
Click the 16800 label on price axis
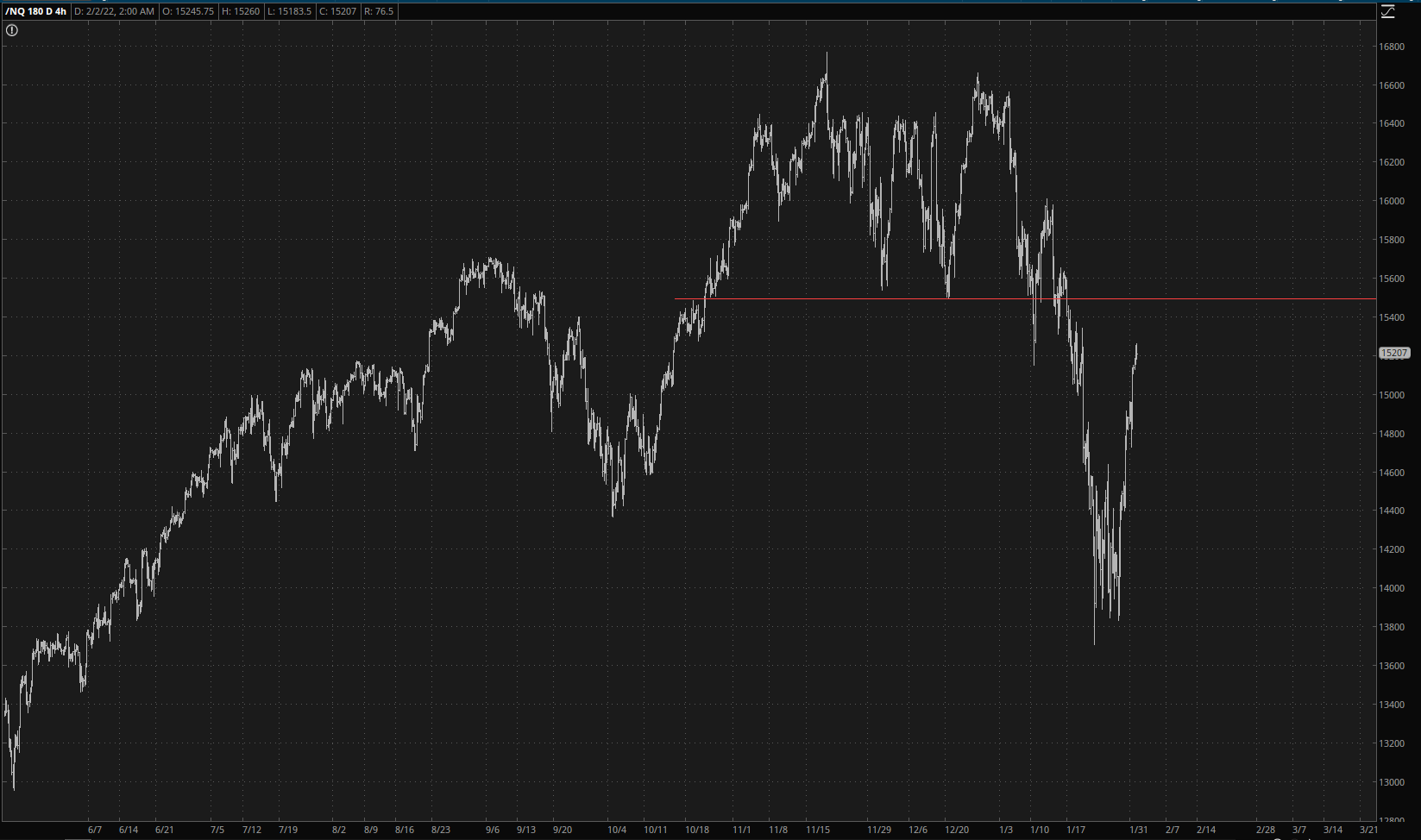1391,47
